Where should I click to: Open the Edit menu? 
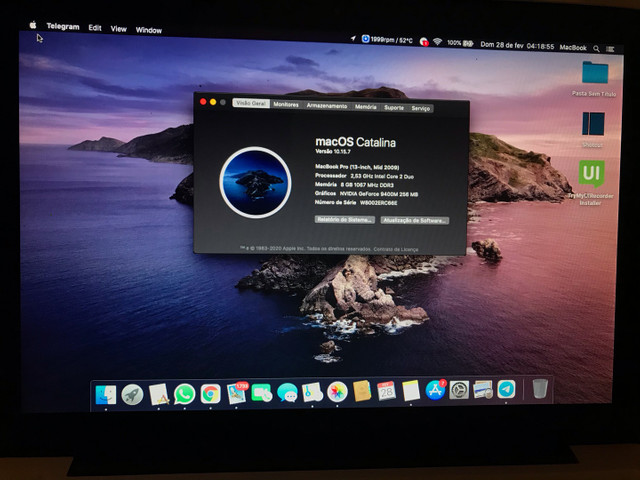(95, 28)
